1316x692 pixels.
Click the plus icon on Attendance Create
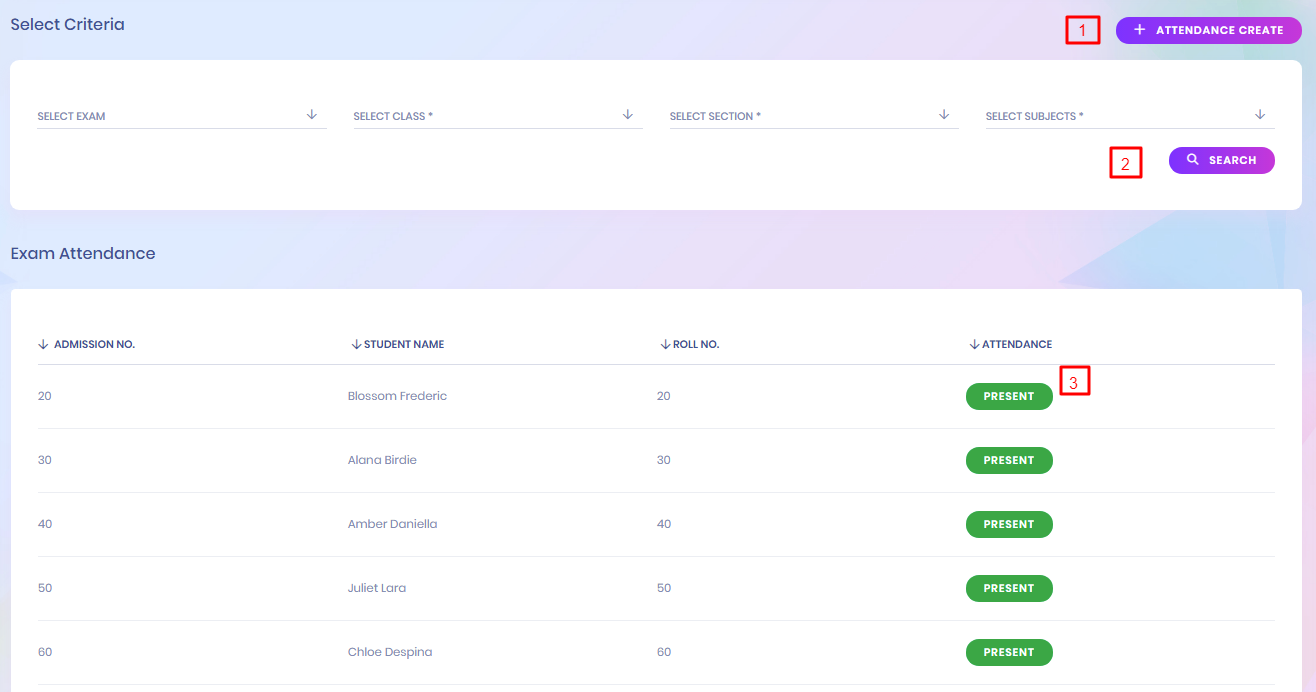[1139, 30]
